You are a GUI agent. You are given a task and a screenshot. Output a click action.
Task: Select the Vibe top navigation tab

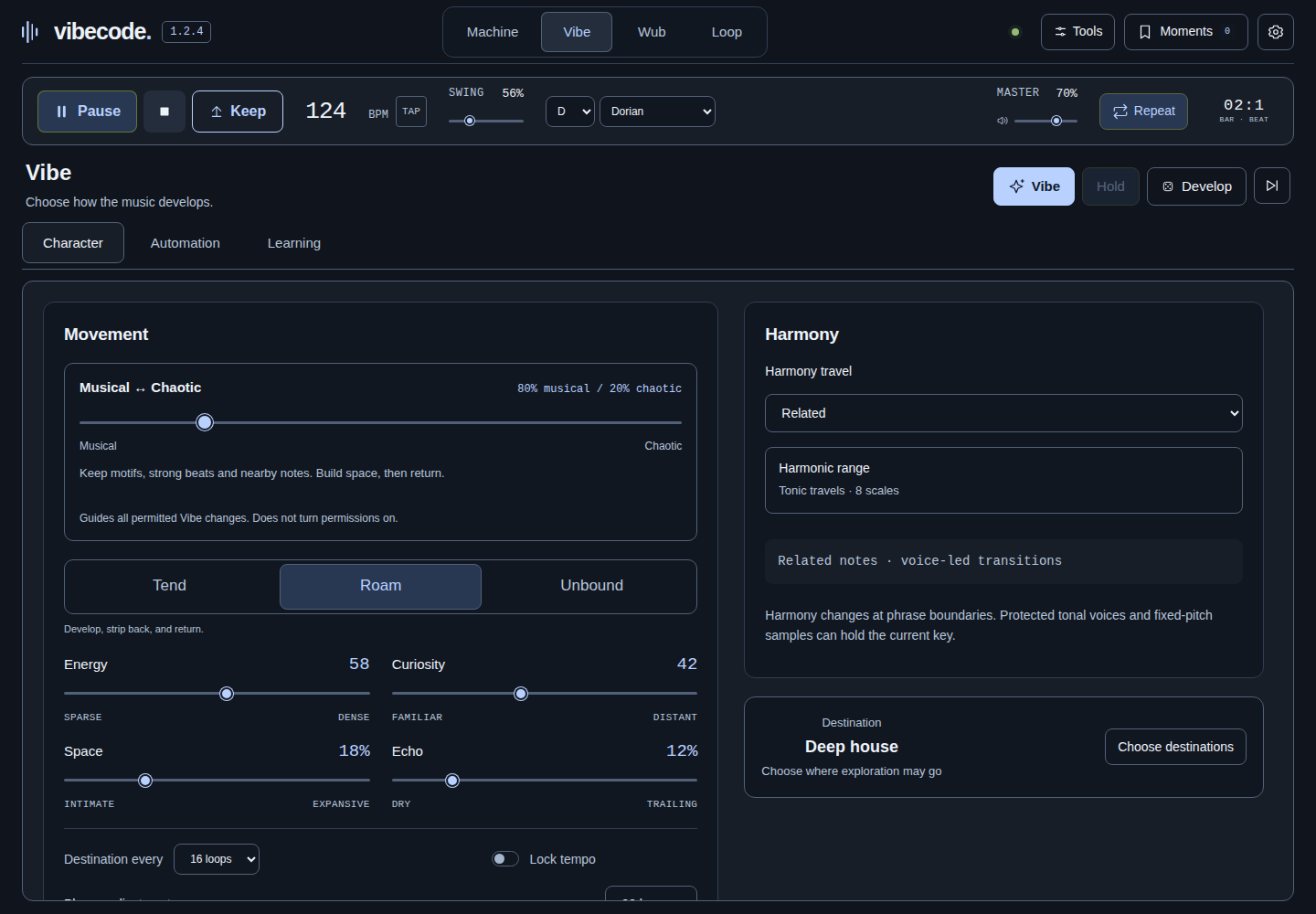(577, 32)
